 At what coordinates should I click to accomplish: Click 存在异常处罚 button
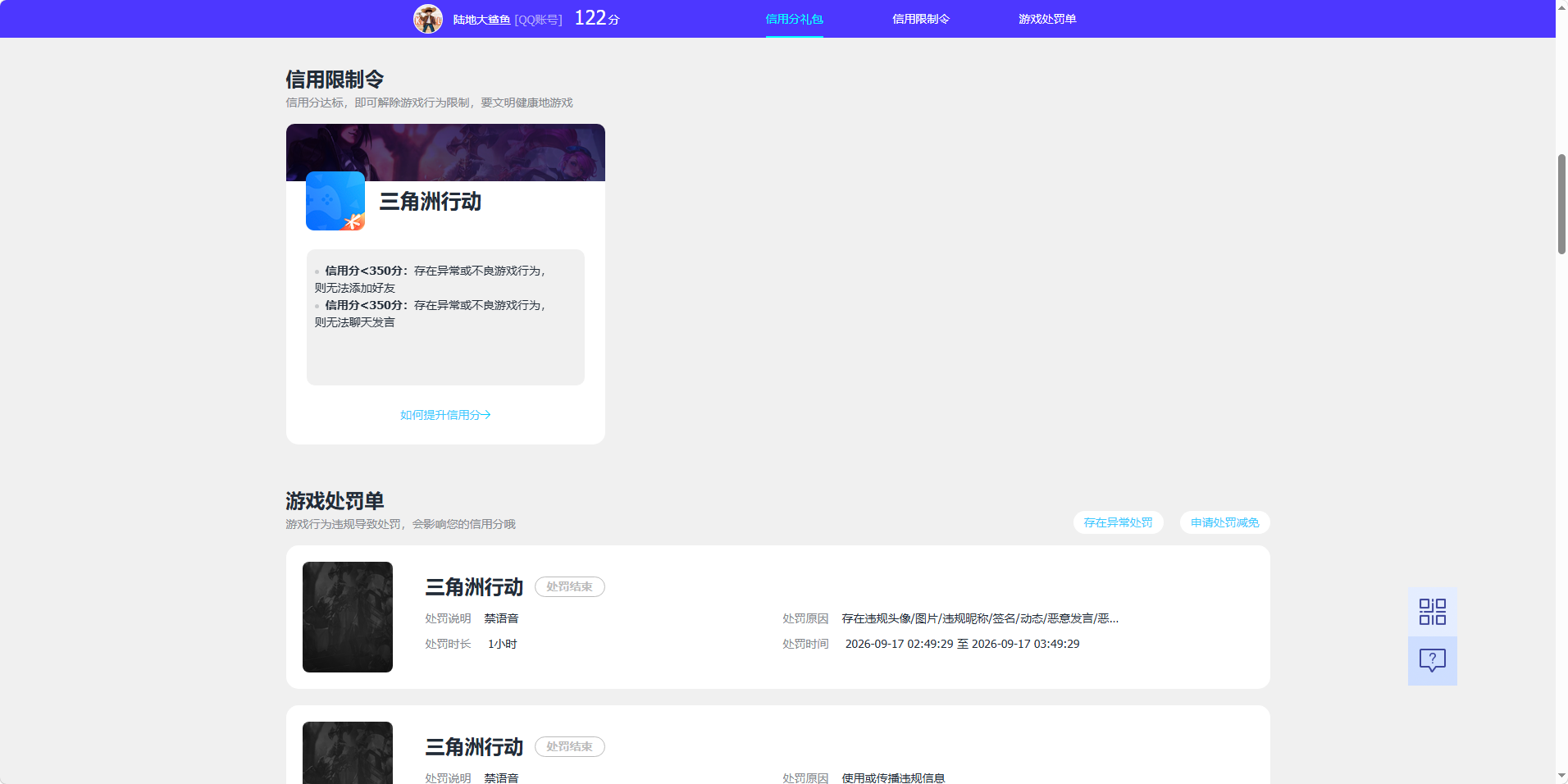pos(1118,522)
